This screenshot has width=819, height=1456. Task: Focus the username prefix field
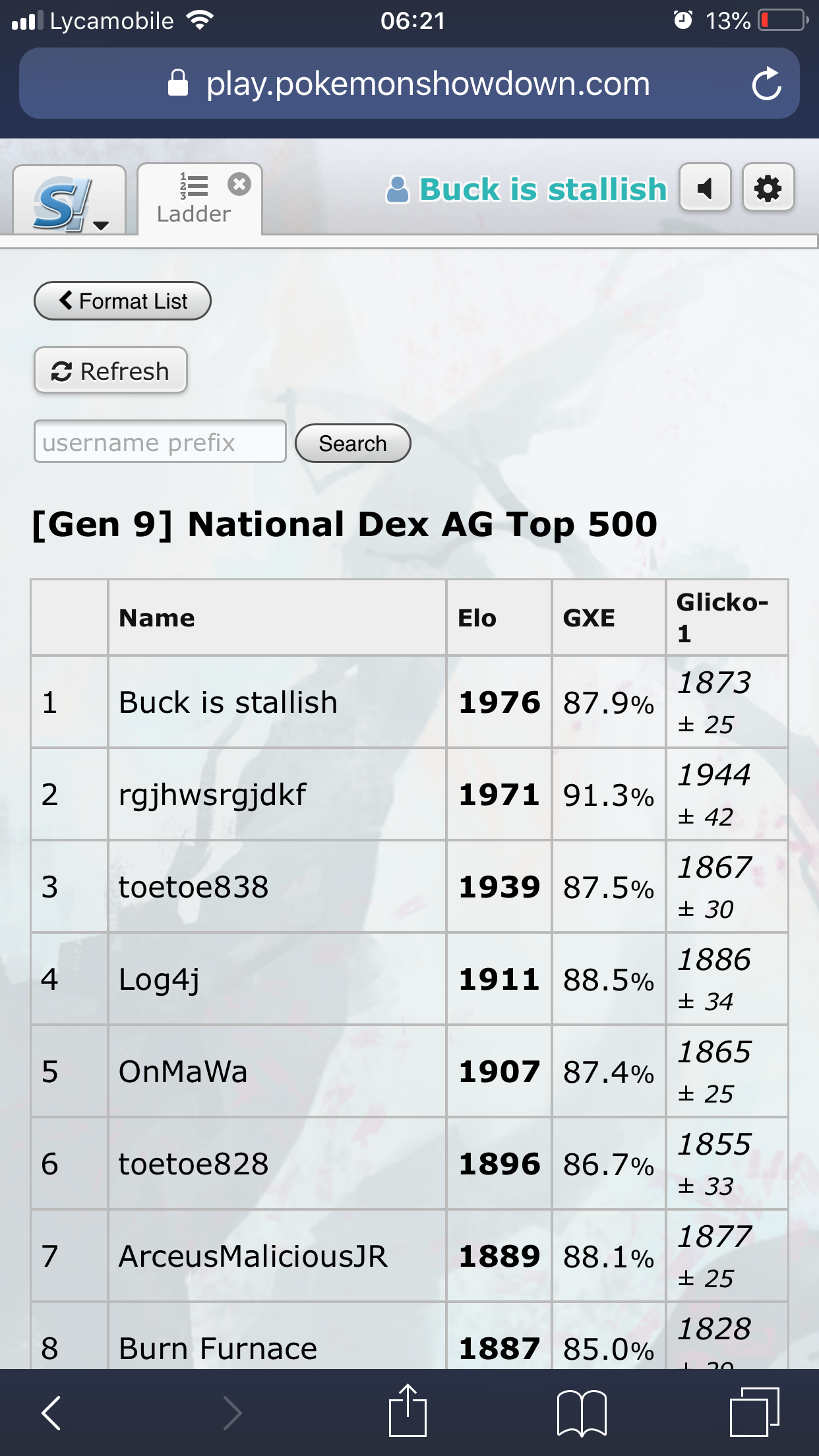(160, 442)
